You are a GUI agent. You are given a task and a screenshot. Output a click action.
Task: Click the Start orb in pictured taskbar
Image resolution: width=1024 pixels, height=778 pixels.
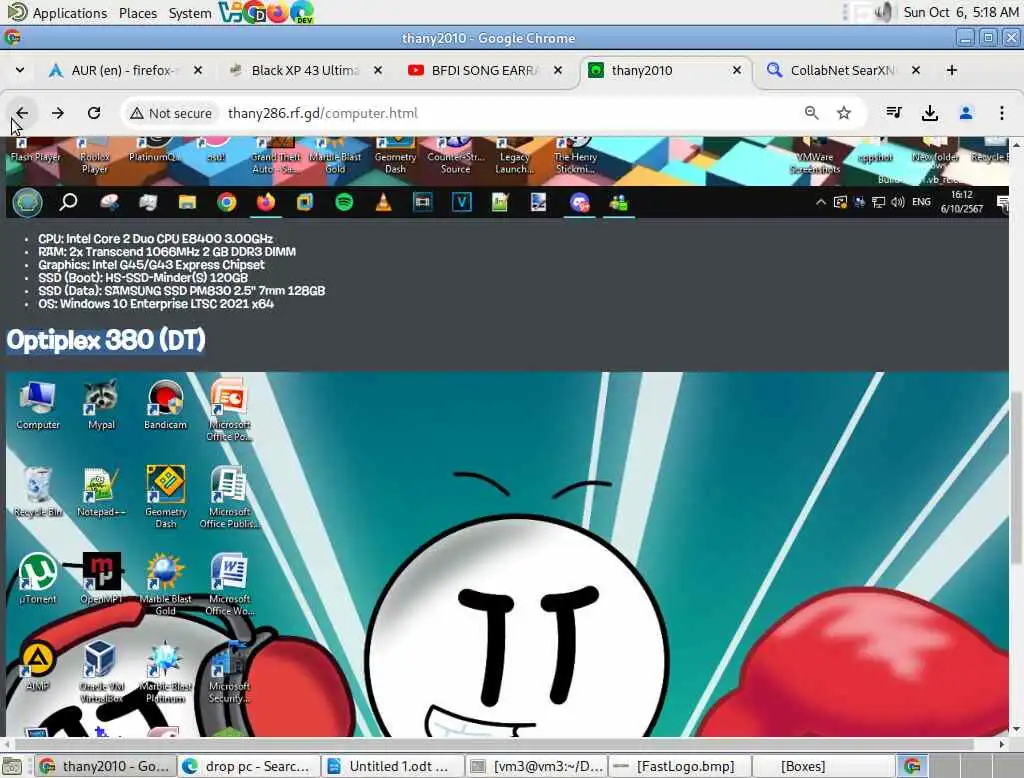(x=27, y=203)
